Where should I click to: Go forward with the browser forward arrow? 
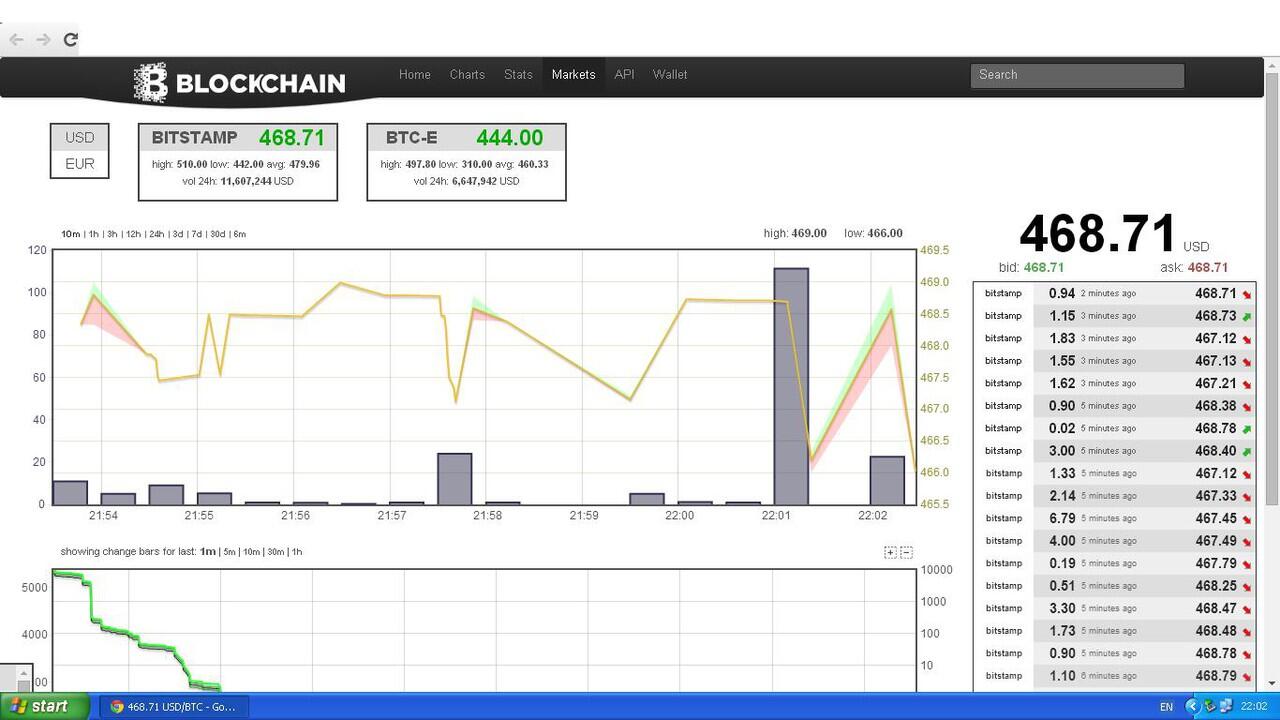[x=43, y=40]
